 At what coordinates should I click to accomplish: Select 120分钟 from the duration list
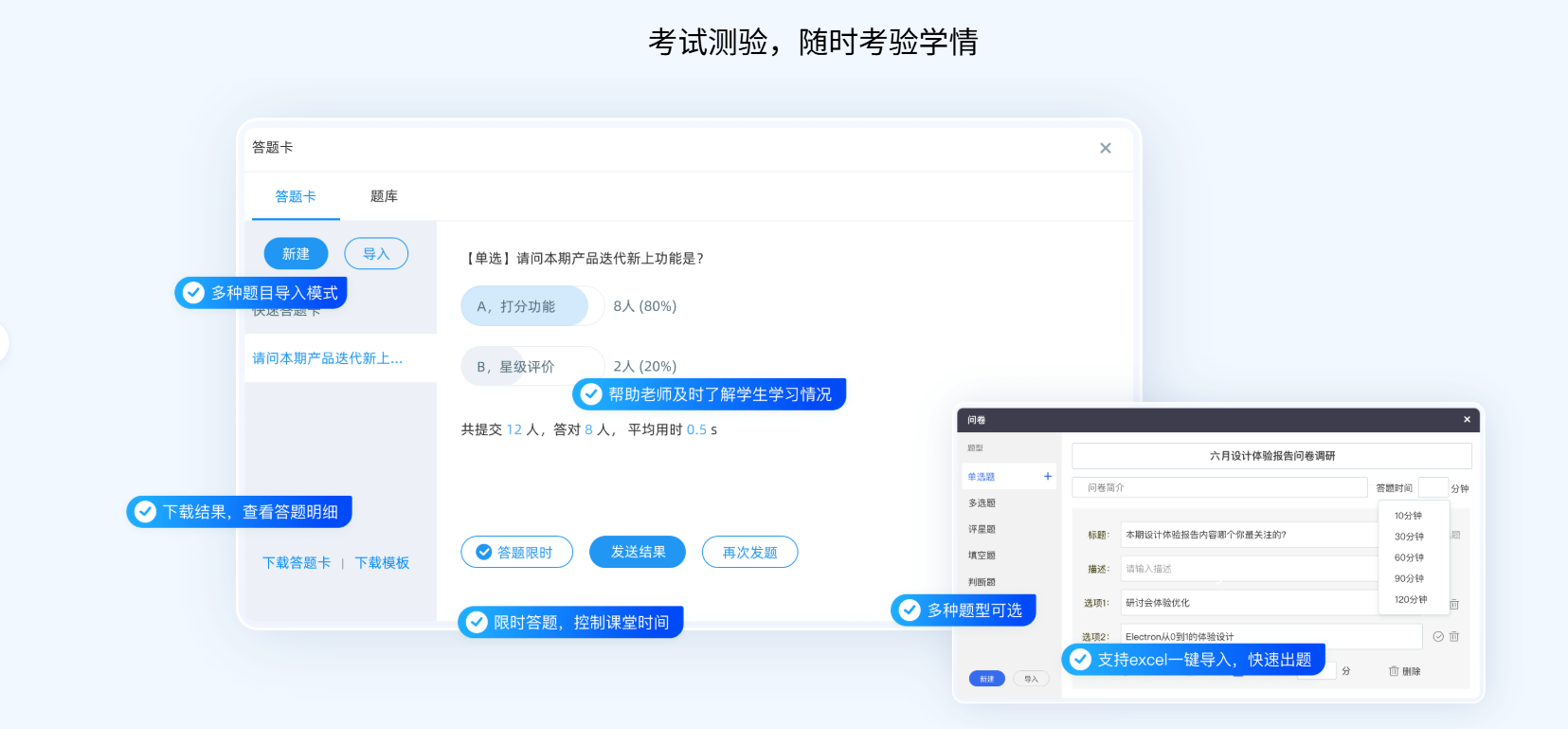(1410, 599)
